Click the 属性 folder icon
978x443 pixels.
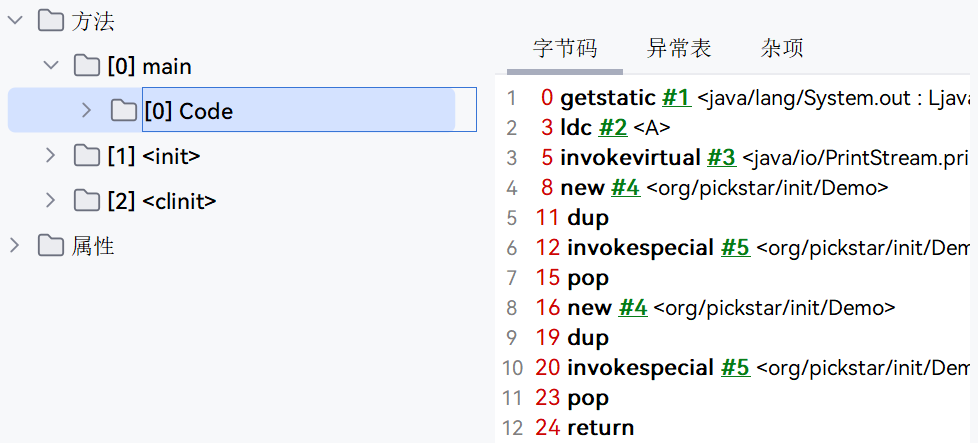(x=51, y=245)
